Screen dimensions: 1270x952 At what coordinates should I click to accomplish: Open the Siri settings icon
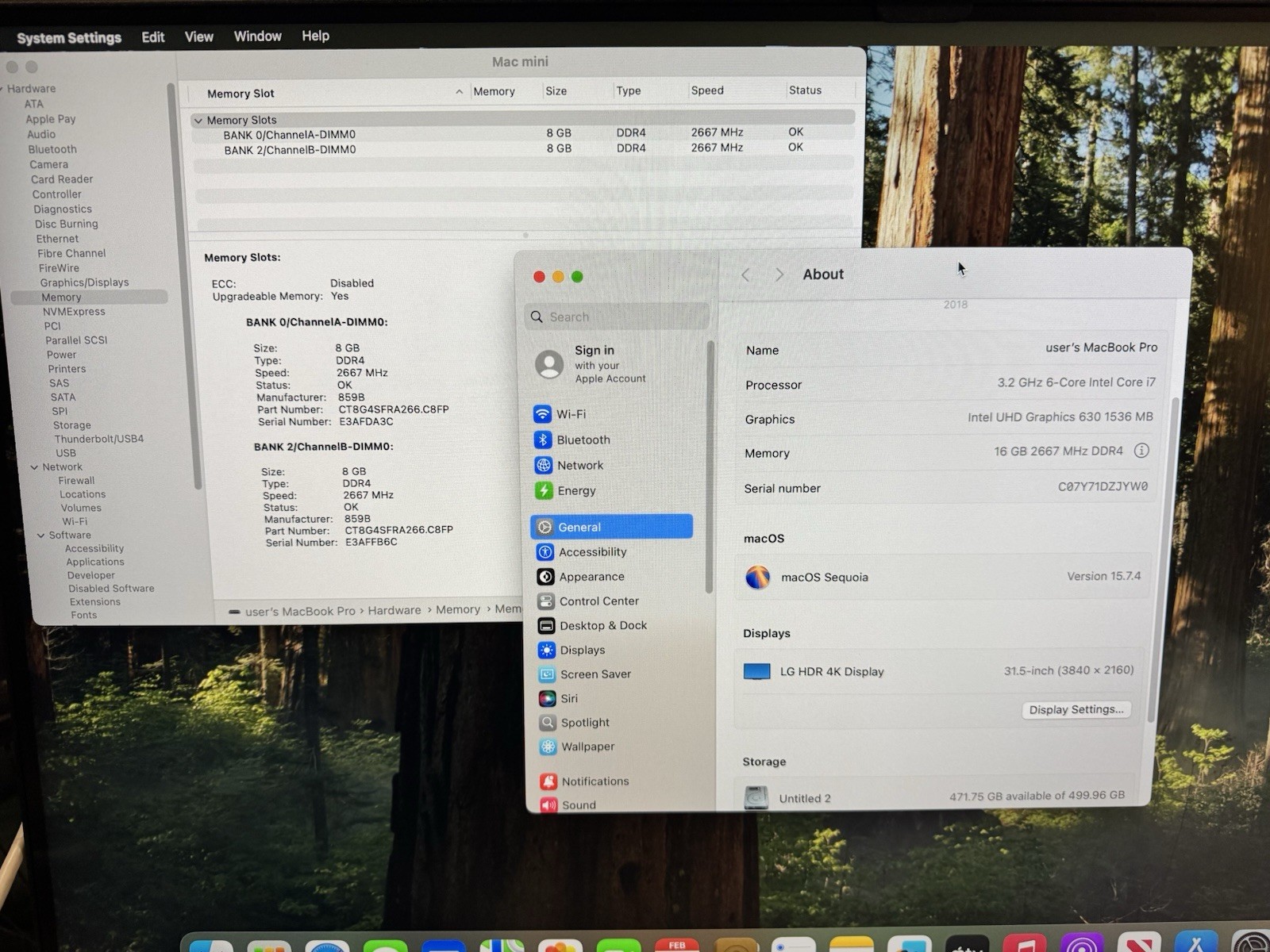coord(548,699)
